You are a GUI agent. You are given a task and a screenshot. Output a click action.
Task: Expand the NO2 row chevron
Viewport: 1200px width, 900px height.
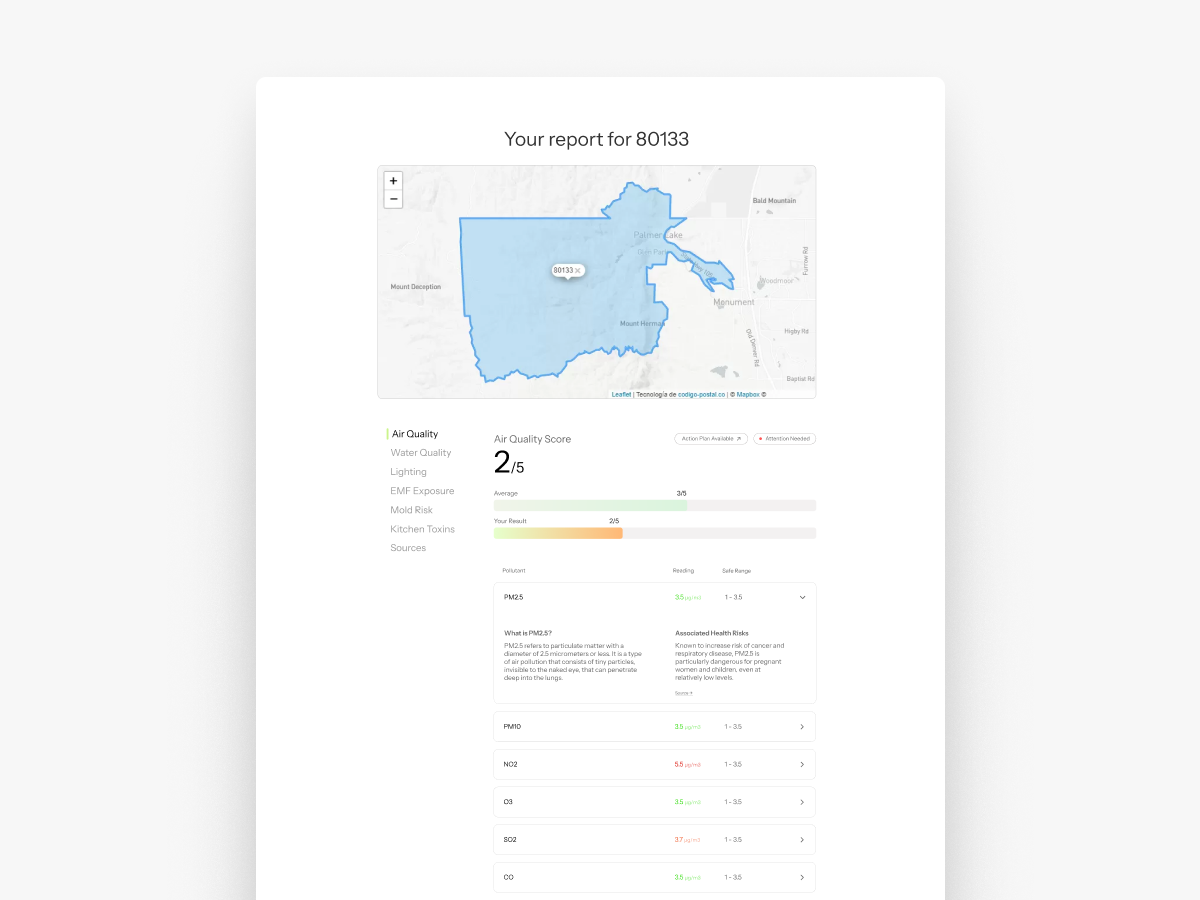[x=802, y=765]
